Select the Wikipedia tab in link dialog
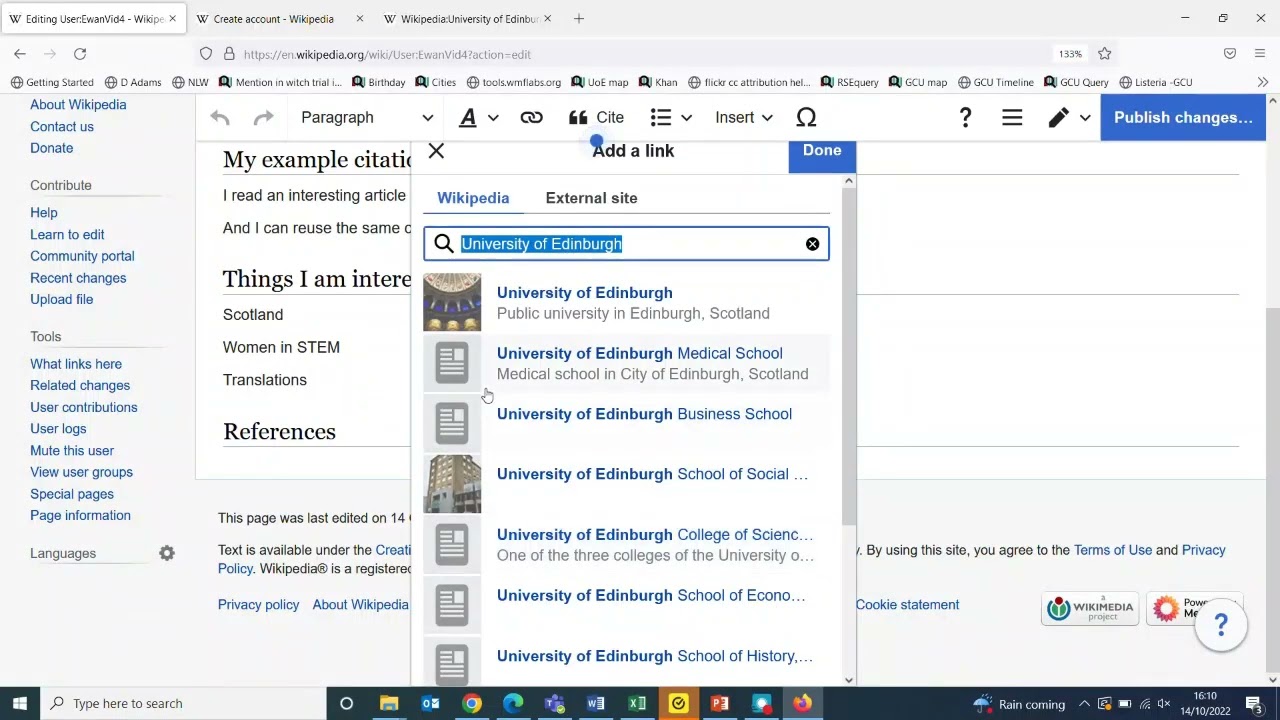Image resolution: width=1280 pixels, height=720 pixels. 473,198
